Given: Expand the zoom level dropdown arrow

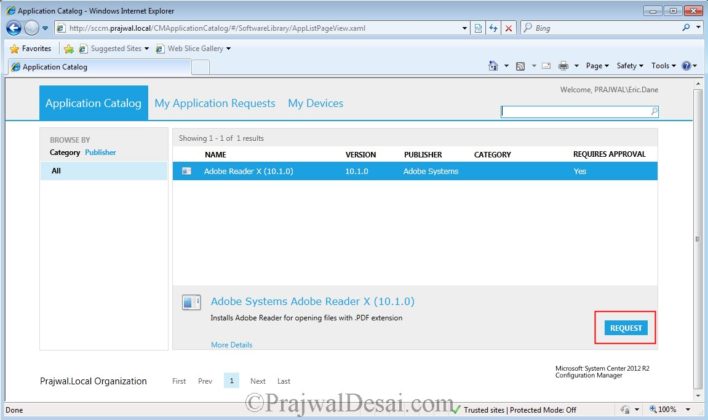Looking at the screenshot, I should pyautogui.click(x=688, y=410).
